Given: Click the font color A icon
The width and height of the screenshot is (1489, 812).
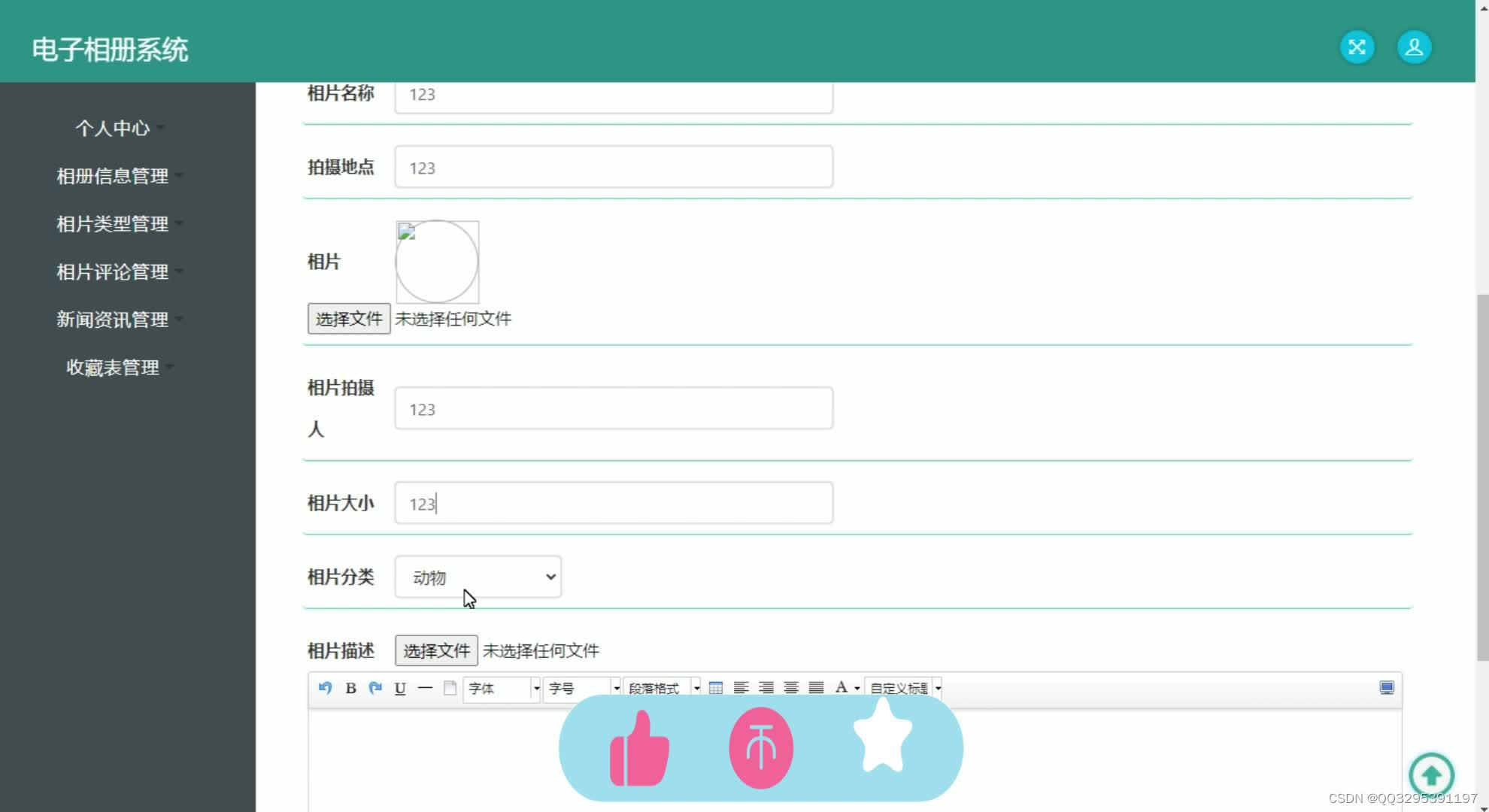Looking at the screenshot, I should 842,687.
